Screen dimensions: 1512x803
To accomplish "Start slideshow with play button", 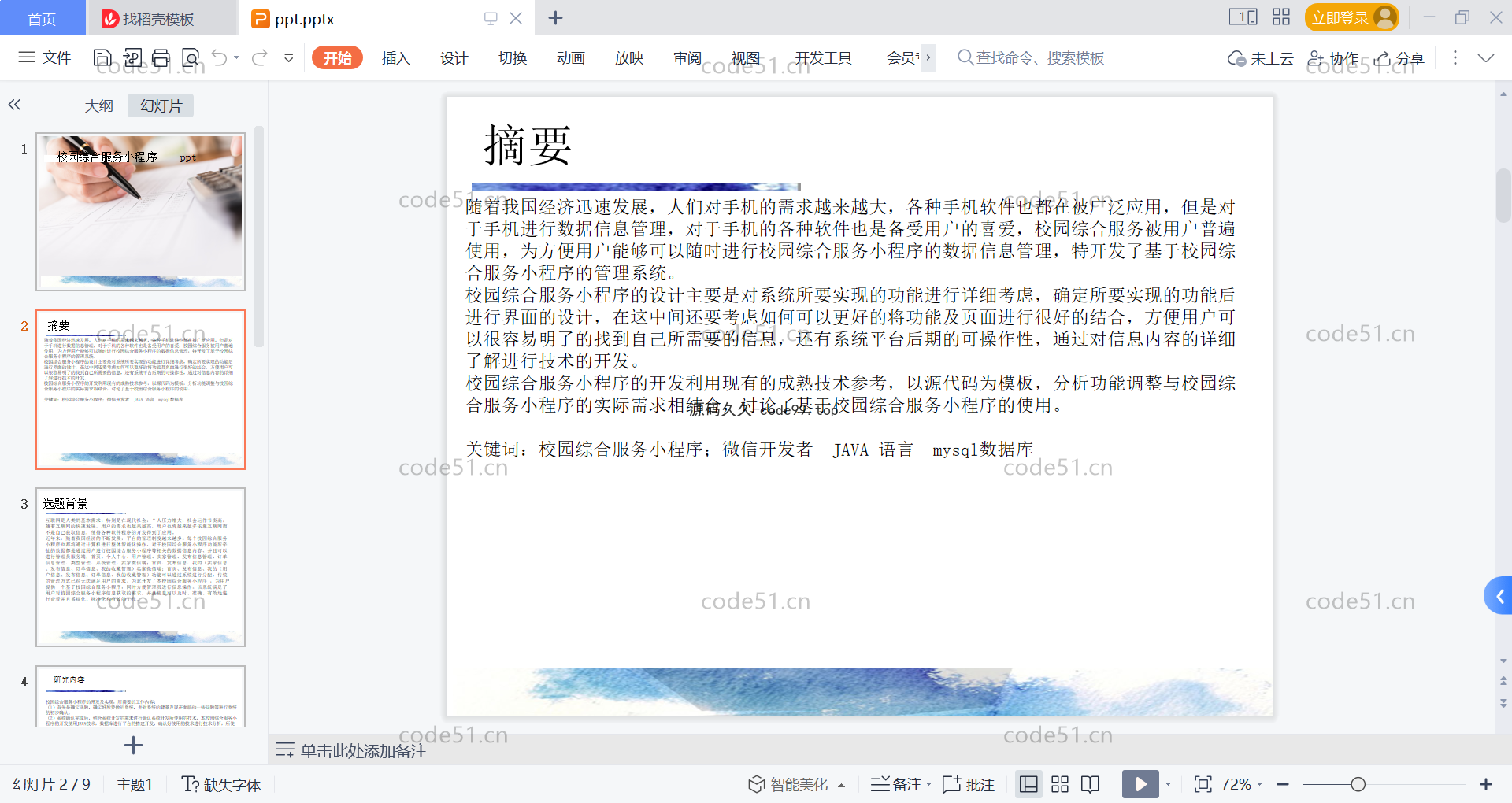I will click(1140, 784).
